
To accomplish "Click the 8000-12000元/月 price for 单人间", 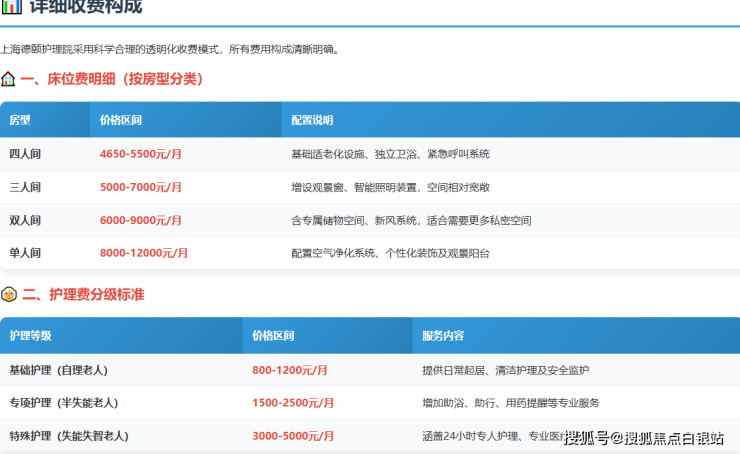I will tap(144, 253).
